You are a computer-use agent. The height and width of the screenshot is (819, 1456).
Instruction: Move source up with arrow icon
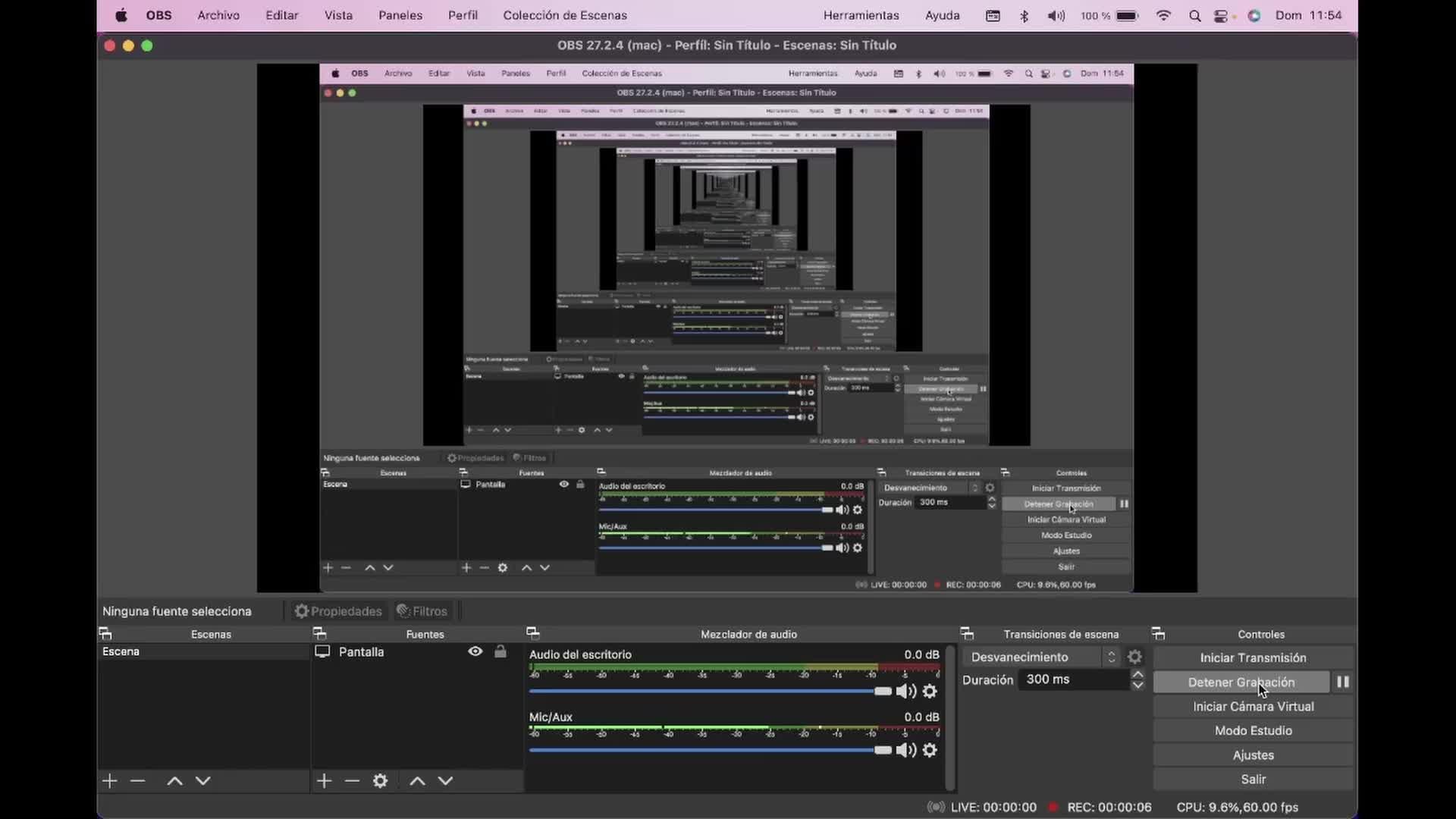click(x=417, y=781)
